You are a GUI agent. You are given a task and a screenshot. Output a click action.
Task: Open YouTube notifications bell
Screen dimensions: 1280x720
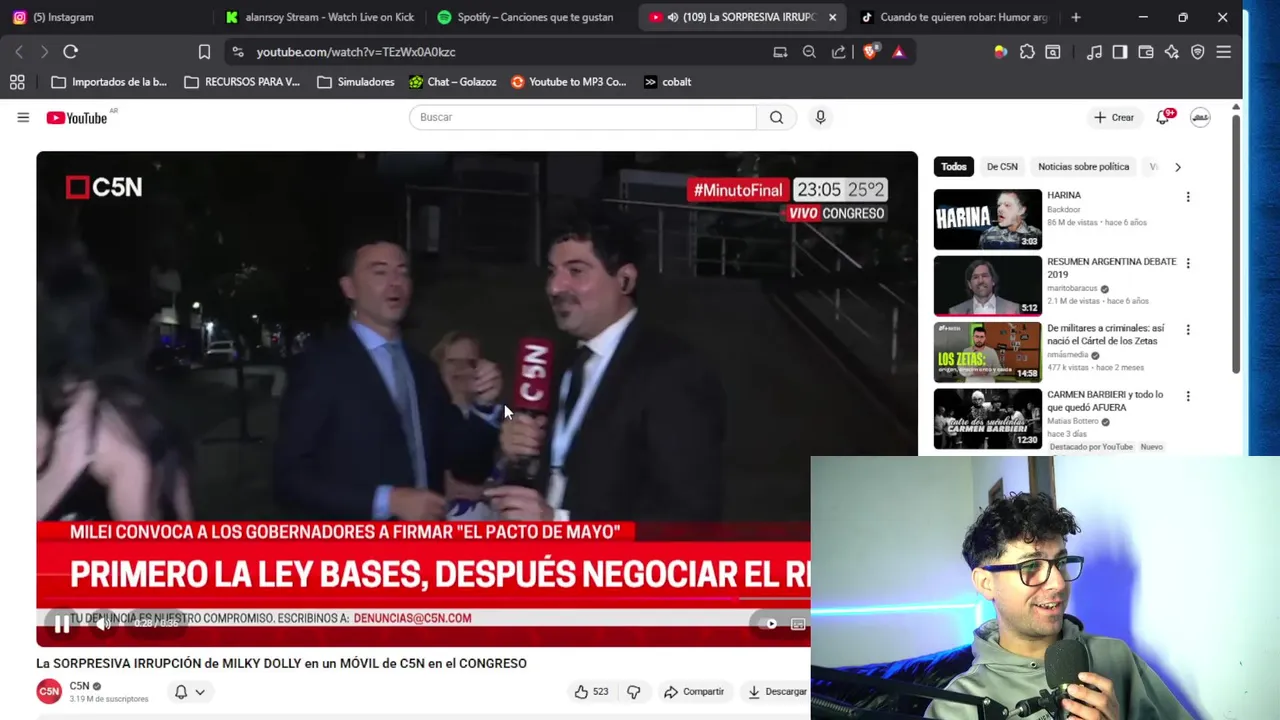(1162, 117)
